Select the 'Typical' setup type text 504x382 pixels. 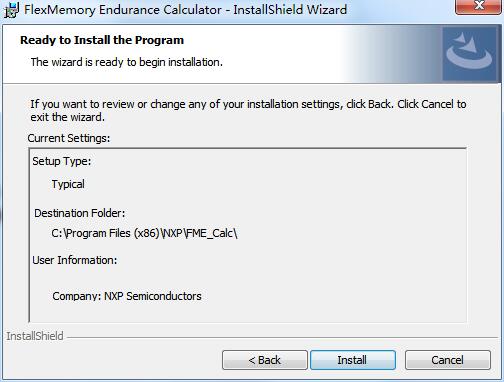click(x=68, y=184)
